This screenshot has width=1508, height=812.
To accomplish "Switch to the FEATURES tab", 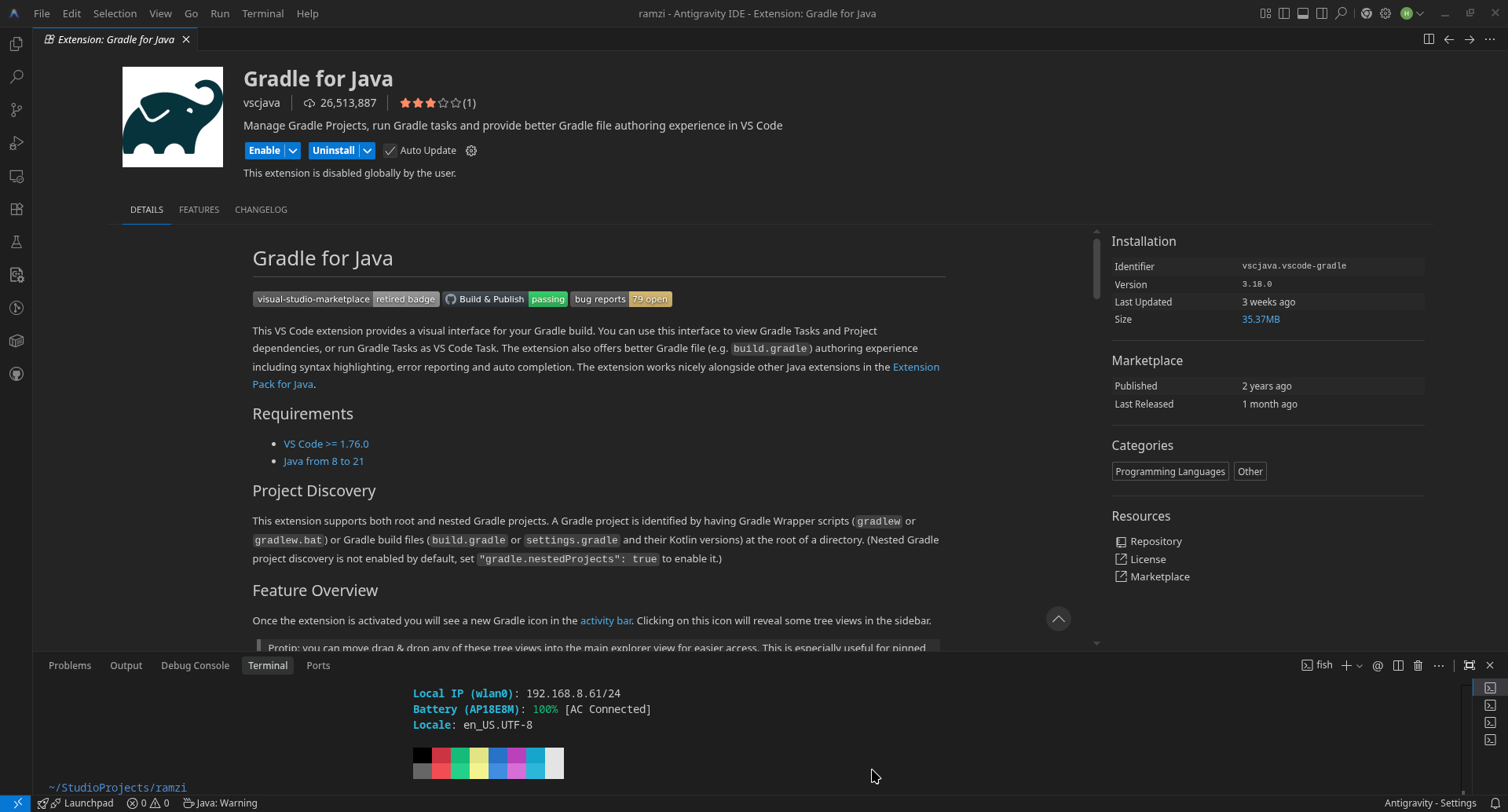I will [x=199, y=210].
